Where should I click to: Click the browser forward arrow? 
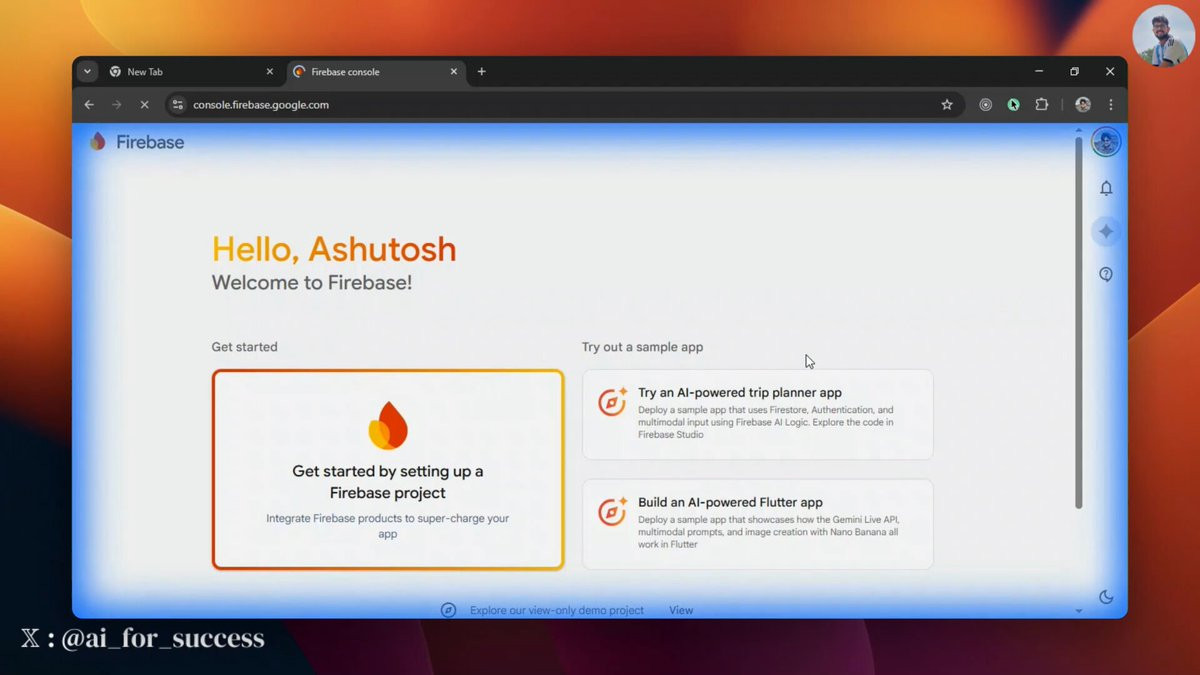pyautogui.click(x=116, y=104)
